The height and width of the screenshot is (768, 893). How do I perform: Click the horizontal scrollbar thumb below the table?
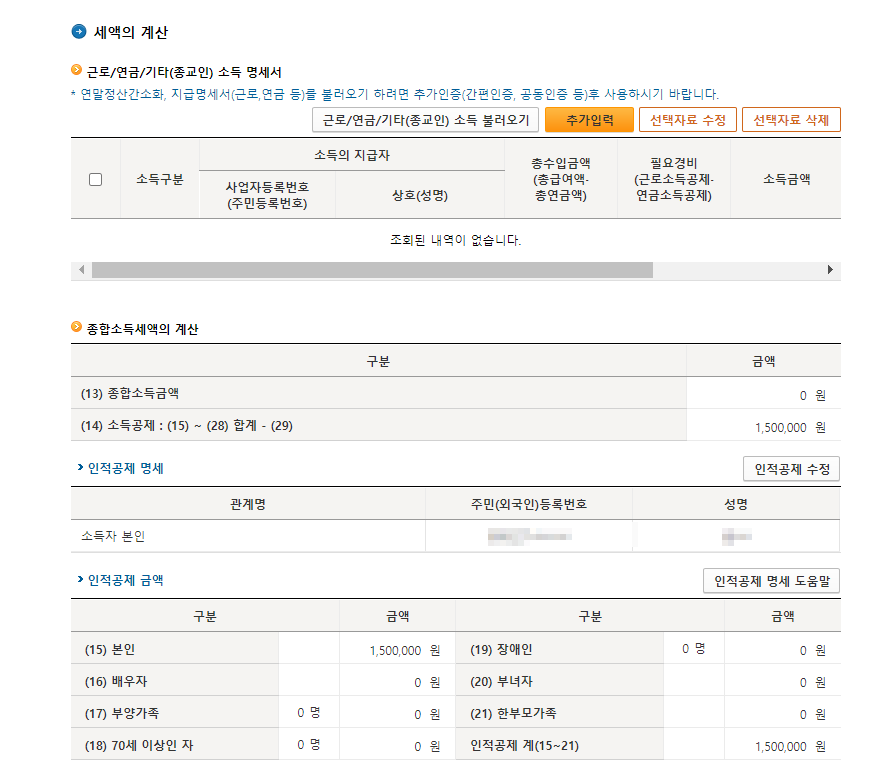(x=370, y=269)
